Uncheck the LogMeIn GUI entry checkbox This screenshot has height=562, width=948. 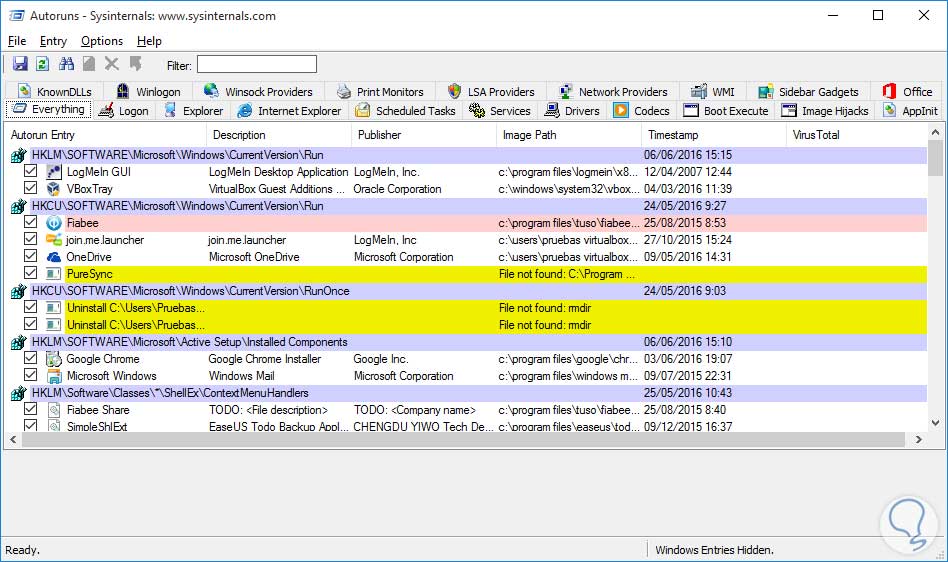31,172
